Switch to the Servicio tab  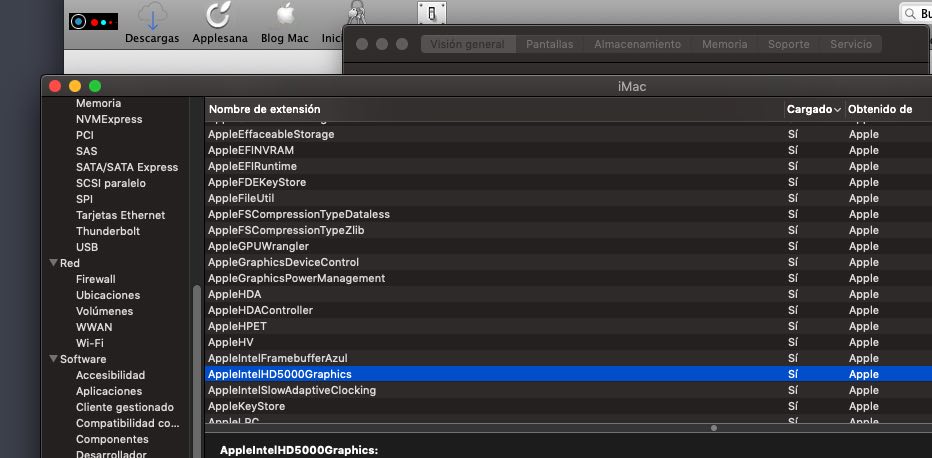click(x=851, y=45)
